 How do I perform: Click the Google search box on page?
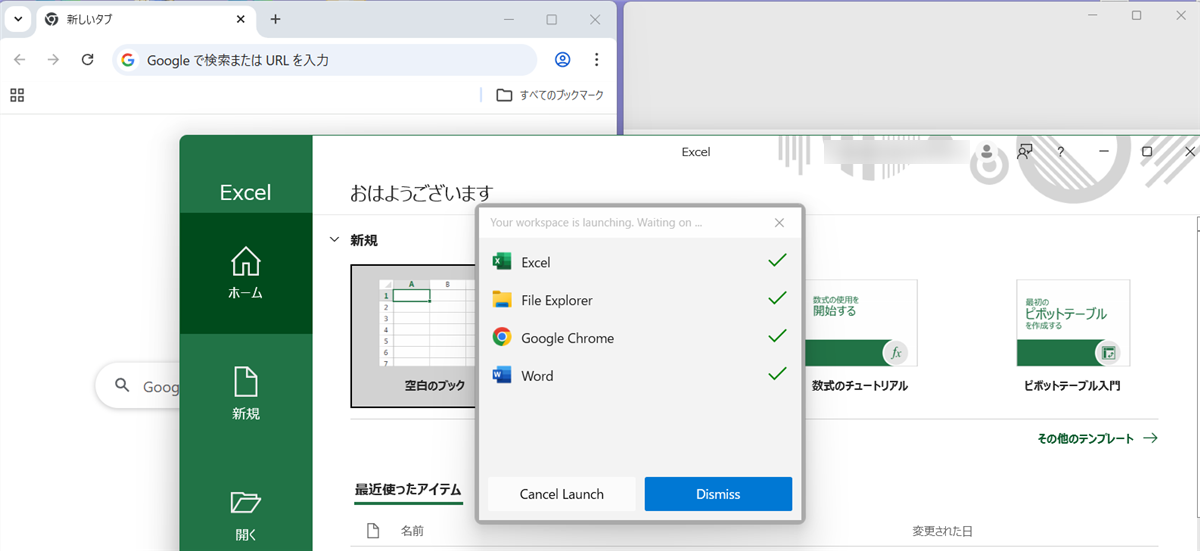[x=139, y=386]
